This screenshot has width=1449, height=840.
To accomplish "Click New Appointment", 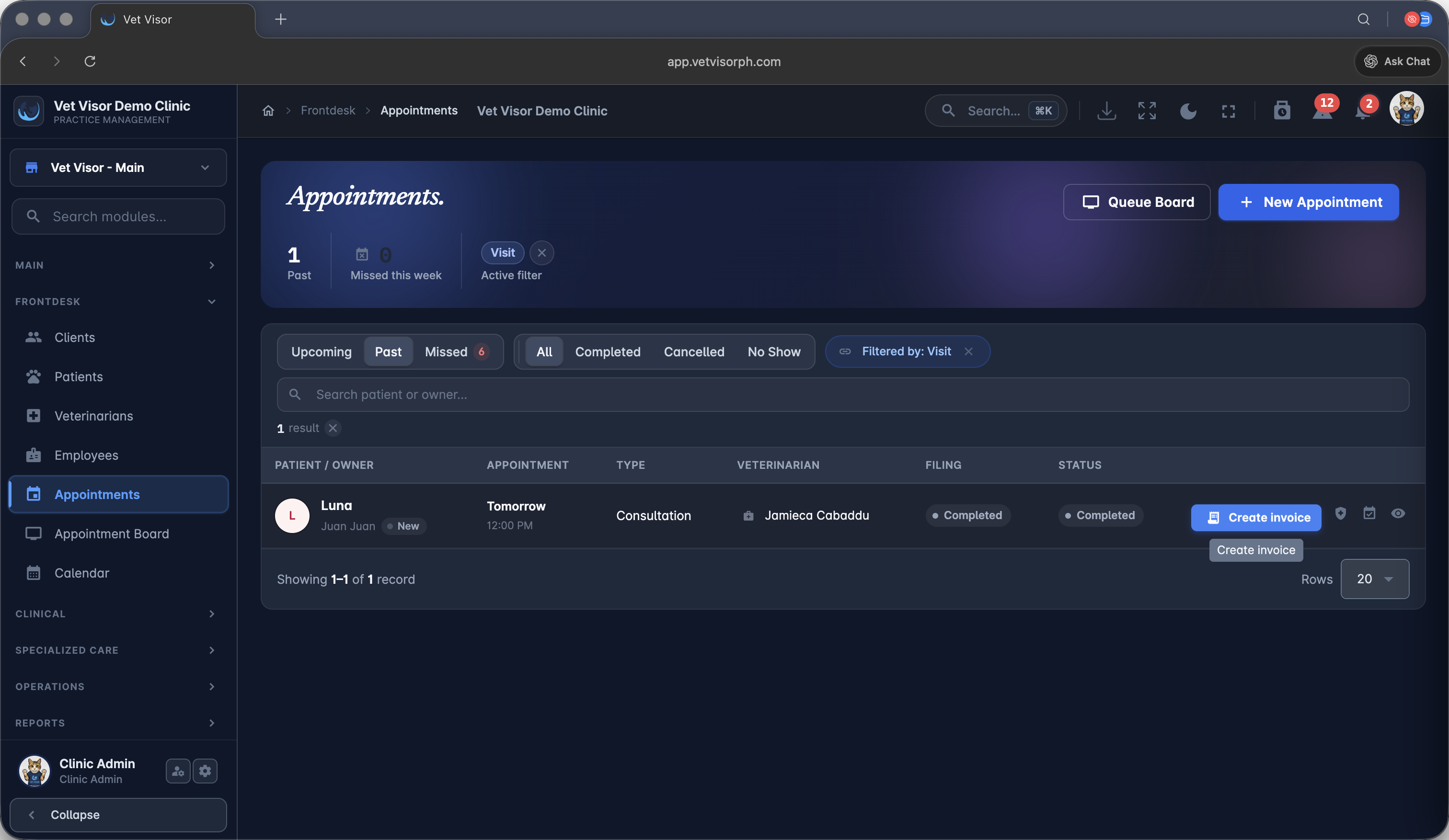I will [x=1309, y=202].
